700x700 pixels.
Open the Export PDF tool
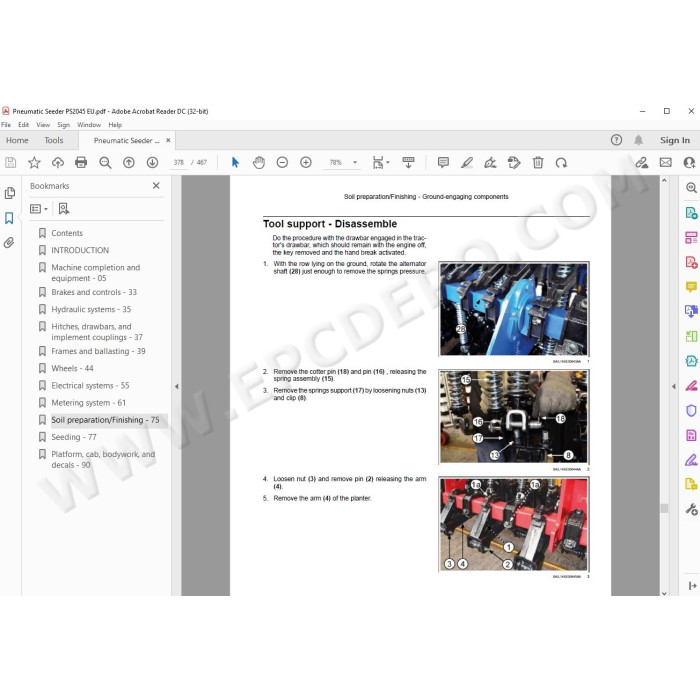pos(691,212)
